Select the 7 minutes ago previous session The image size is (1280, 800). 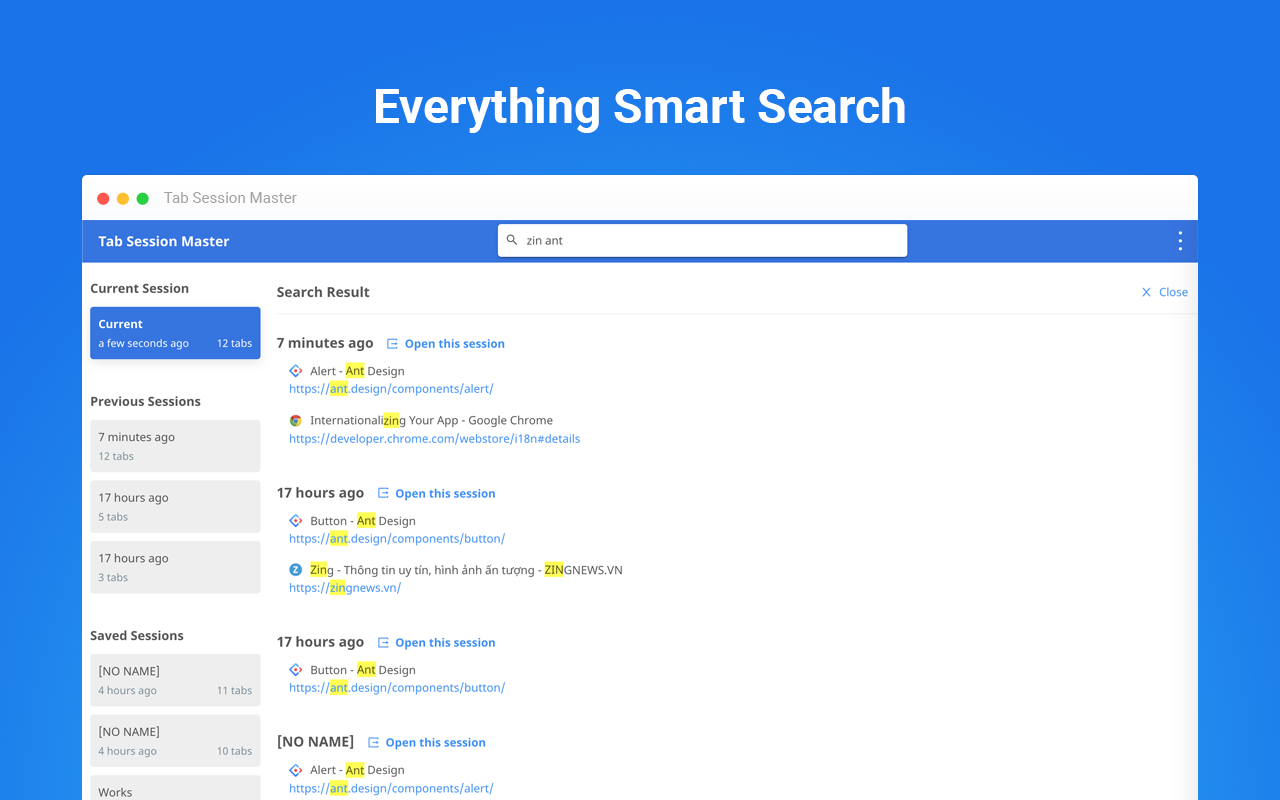tap(175, 446)
